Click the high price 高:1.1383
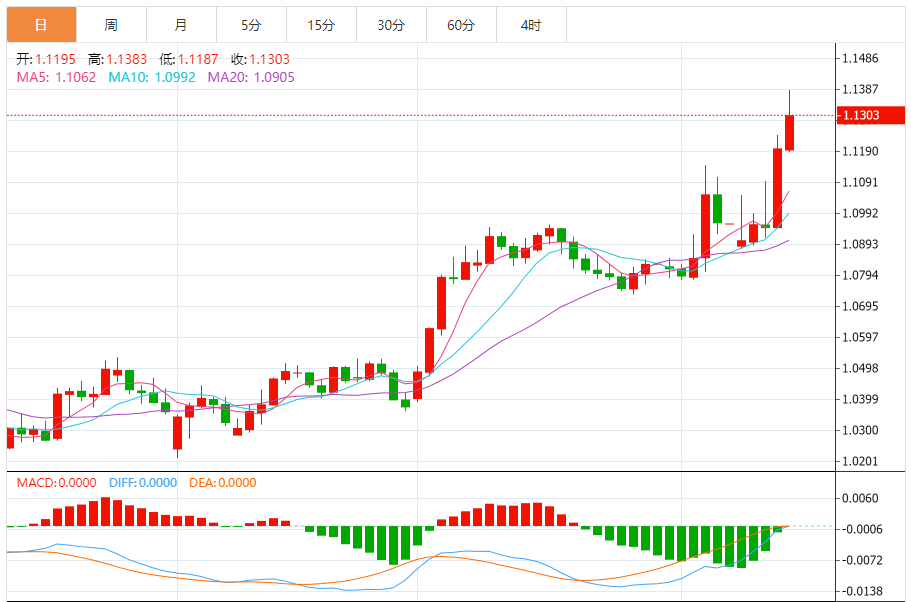Screen dimensions: 911x602 [117, 59]
